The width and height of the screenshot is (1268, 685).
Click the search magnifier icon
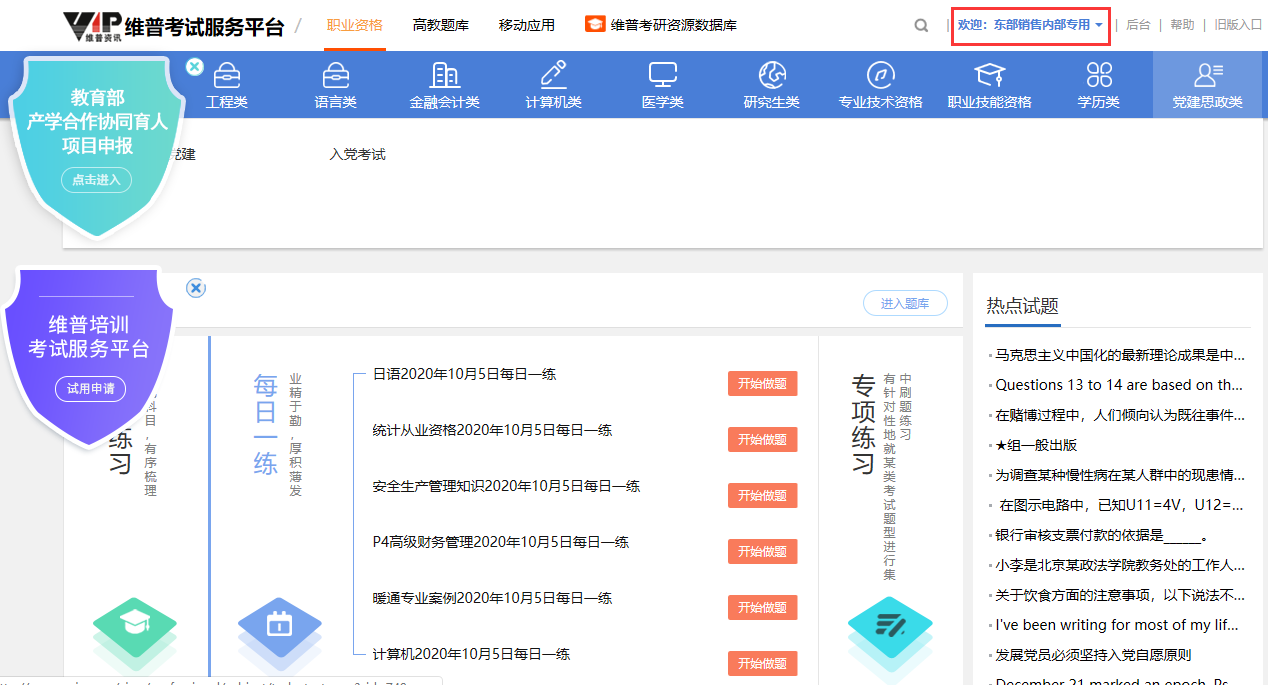coord(921,26)
